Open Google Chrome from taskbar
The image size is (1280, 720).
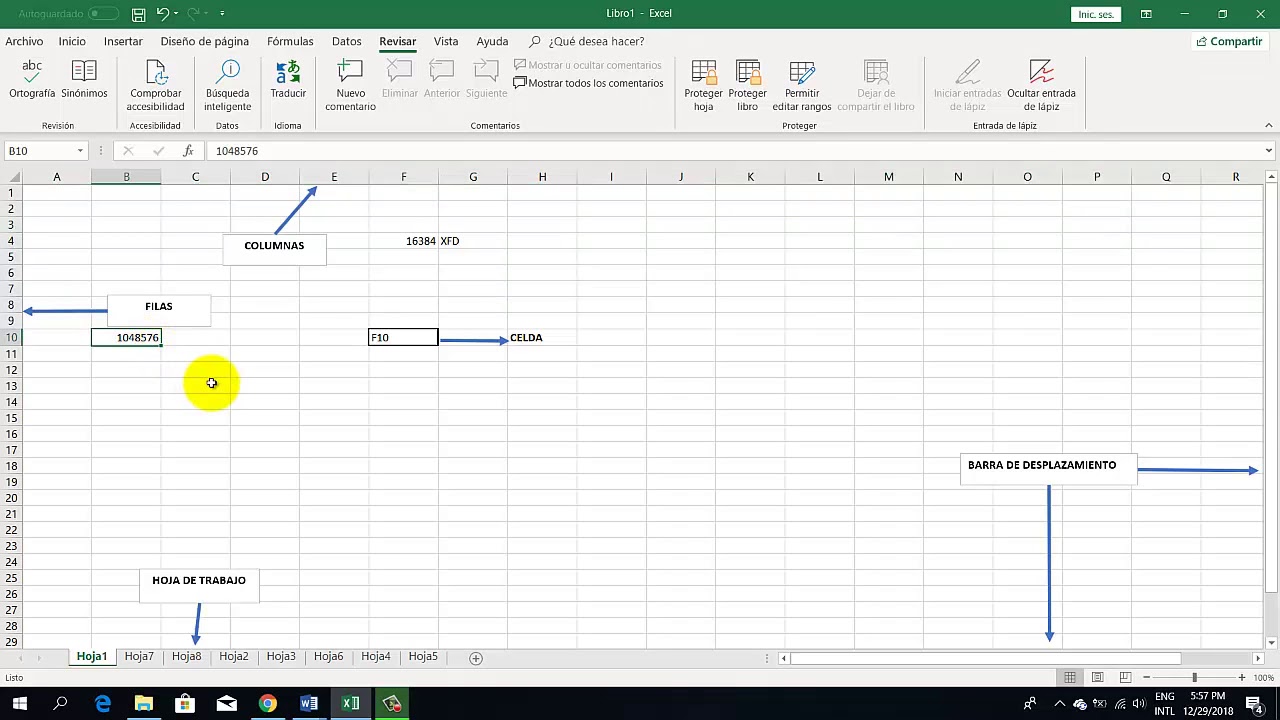[267, 704]
